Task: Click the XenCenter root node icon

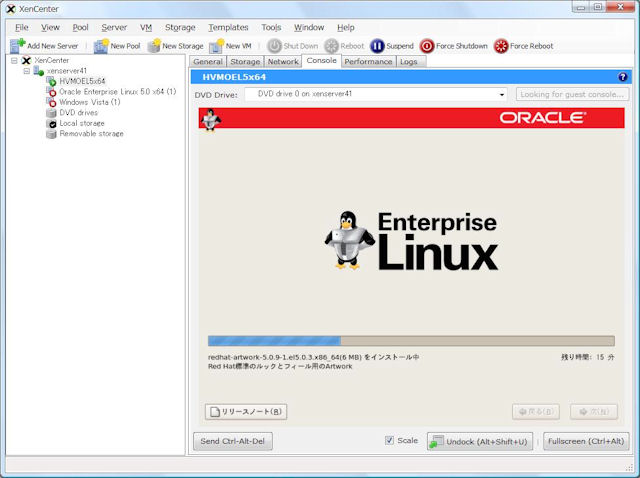Action: pyautogui.click(x=27, y=60)
